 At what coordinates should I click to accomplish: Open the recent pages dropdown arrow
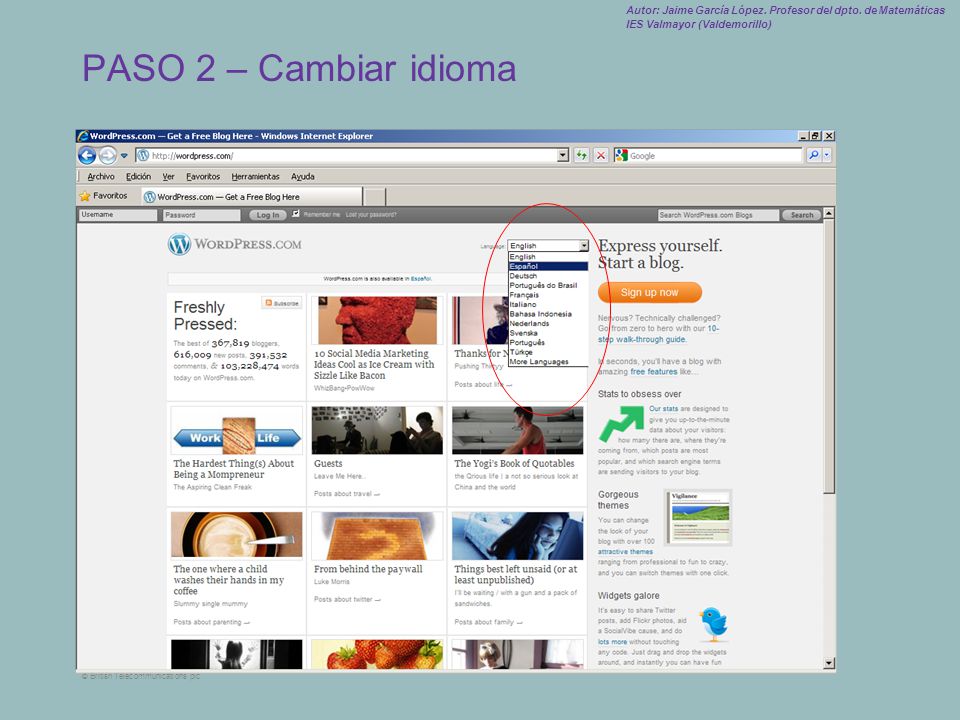pos(124,156)
